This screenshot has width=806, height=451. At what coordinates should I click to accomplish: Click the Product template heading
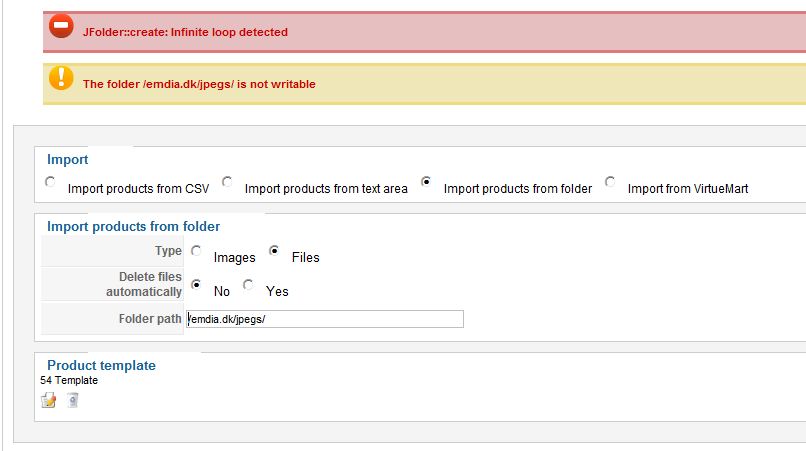tap(101, 365)
